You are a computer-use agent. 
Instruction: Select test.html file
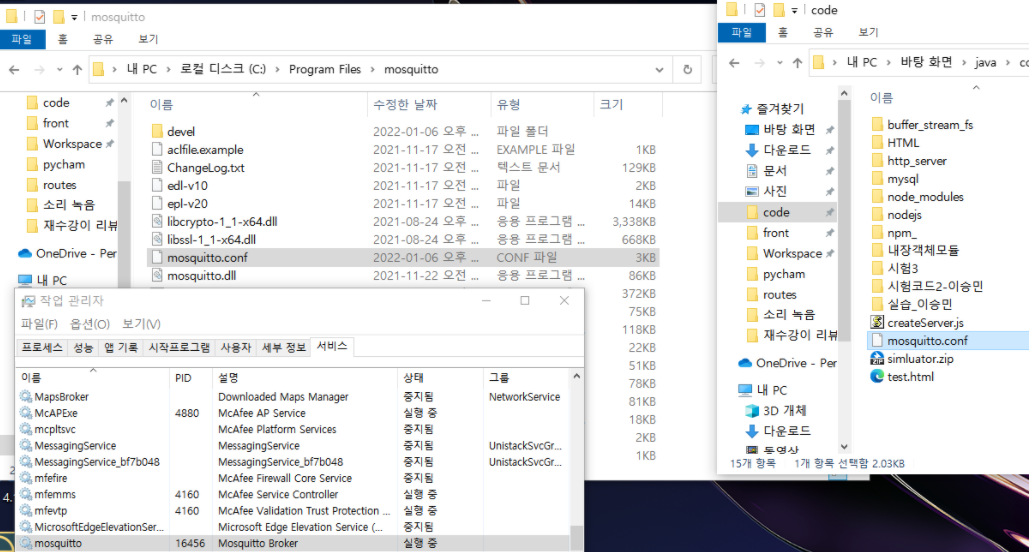click(910, 377)
